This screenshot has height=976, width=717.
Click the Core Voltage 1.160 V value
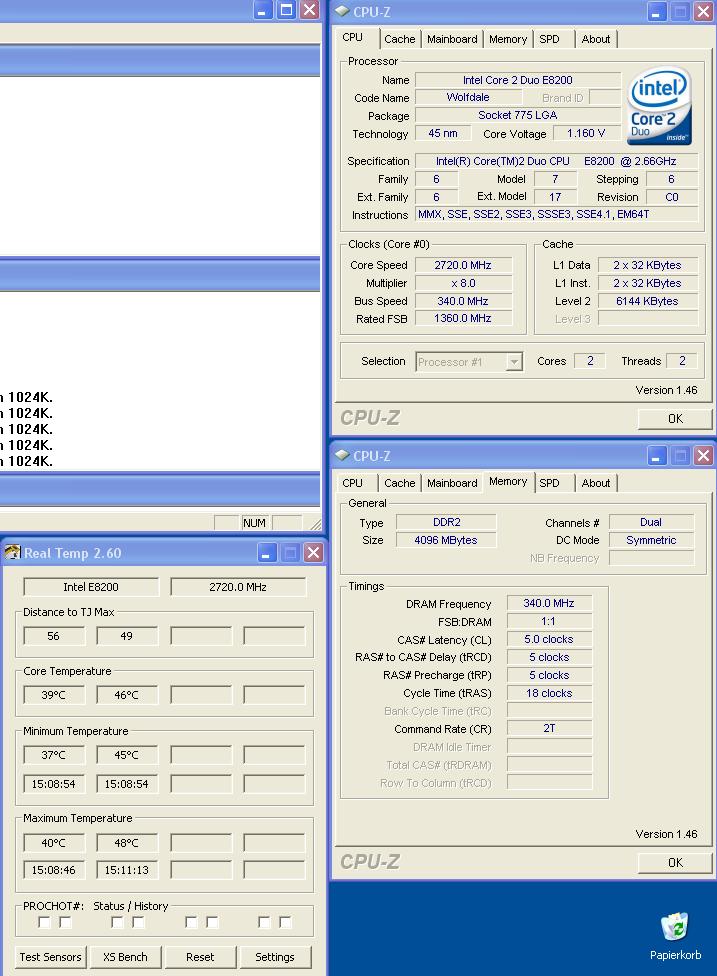point(586,133)
